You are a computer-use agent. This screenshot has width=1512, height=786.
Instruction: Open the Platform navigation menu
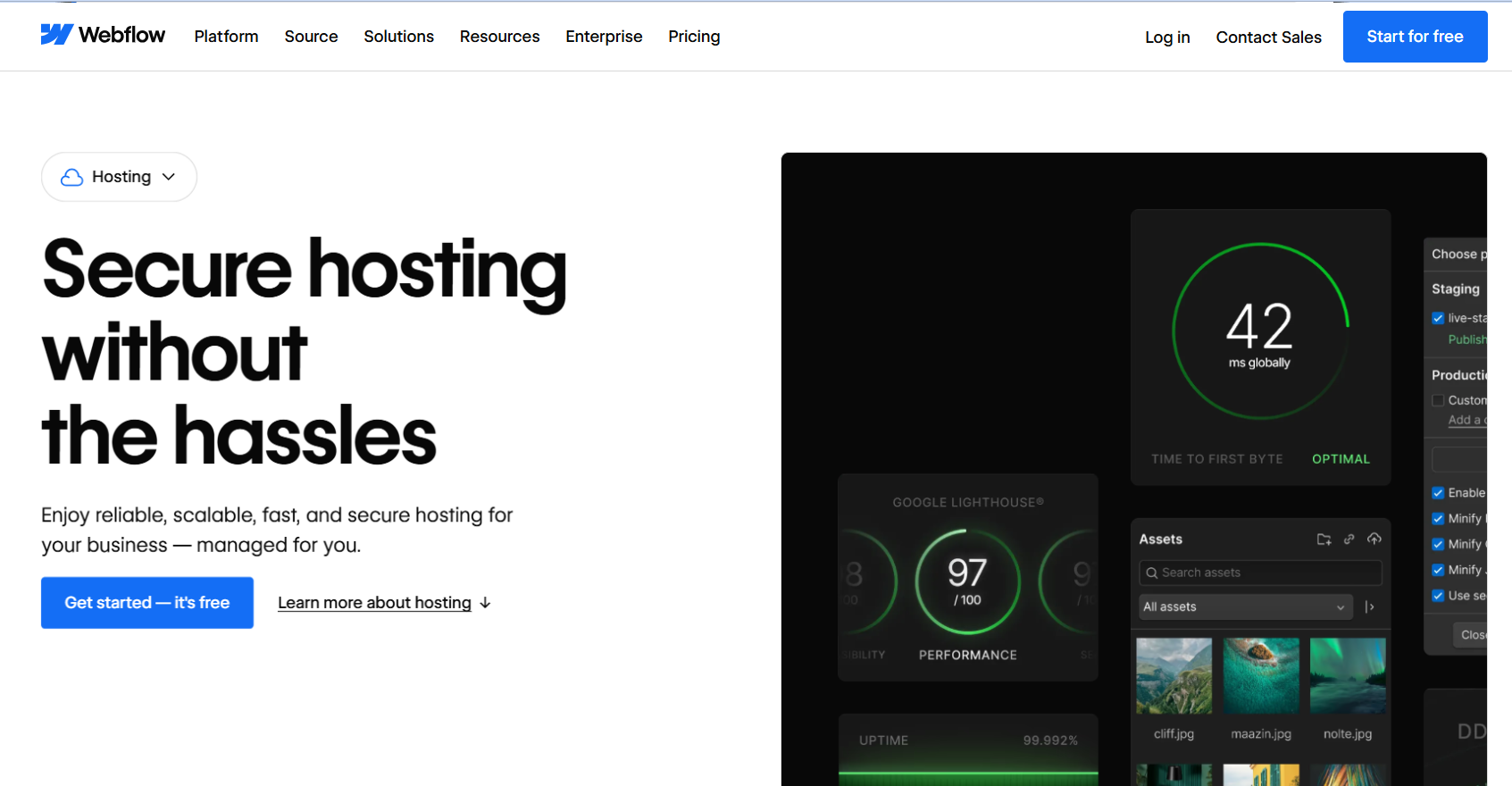coord(226,37)
